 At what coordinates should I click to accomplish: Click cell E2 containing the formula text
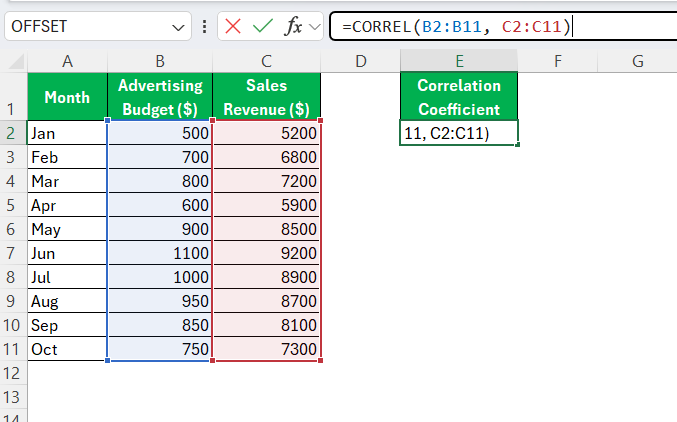pos(459,133)
